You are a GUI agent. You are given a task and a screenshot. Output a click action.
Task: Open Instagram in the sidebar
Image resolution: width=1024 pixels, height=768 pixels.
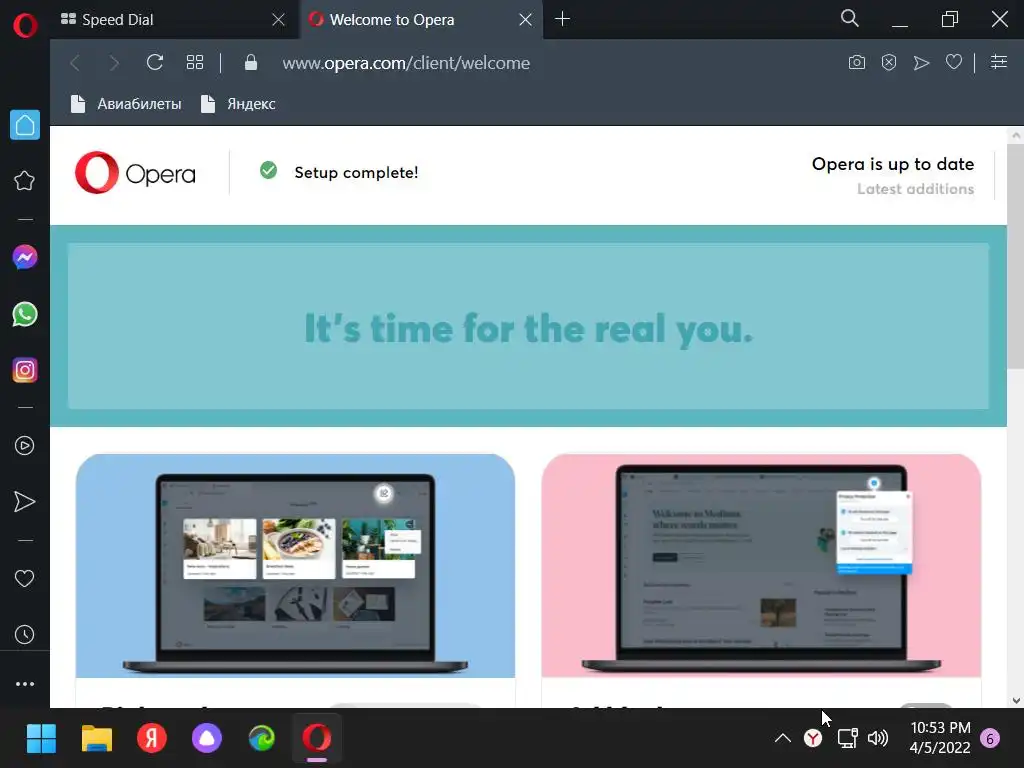coord(25,370)
